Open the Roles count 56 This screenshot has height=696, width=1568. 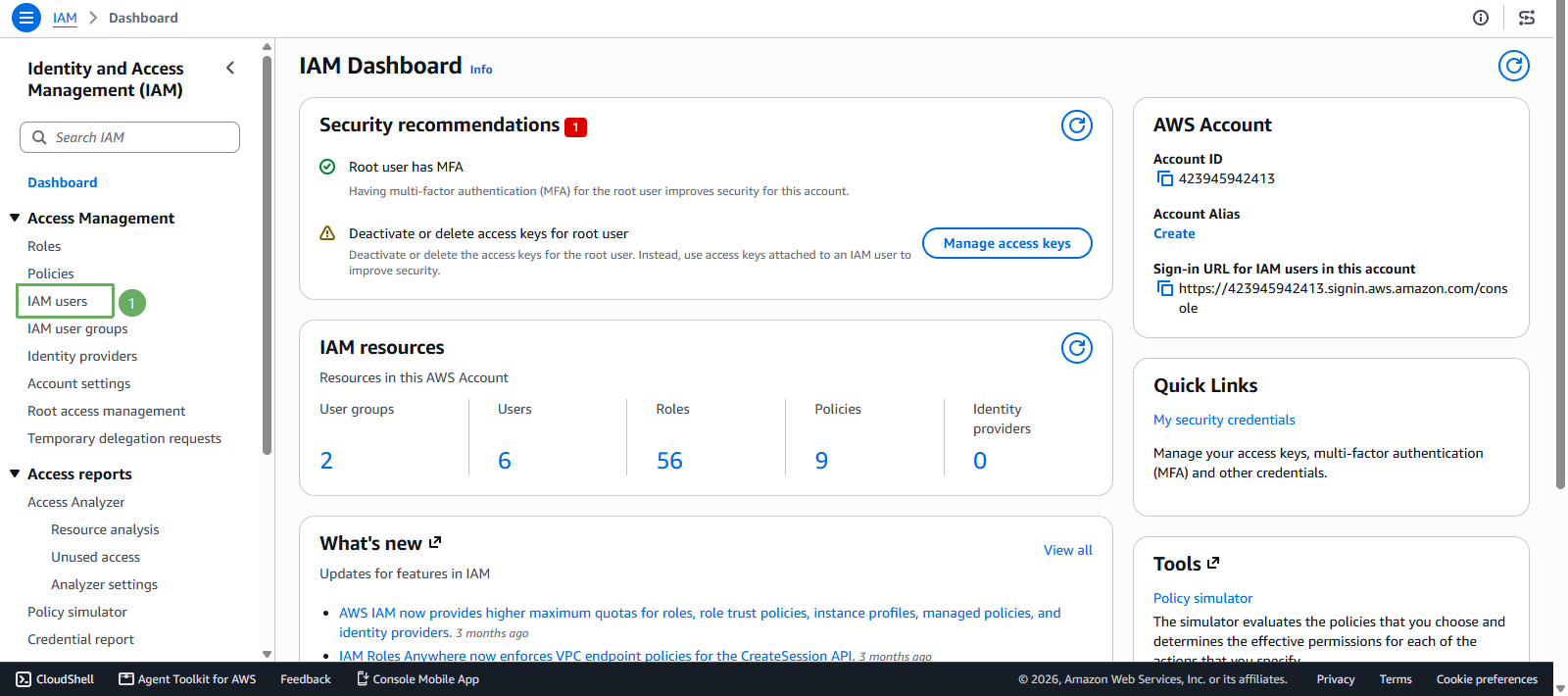[669, 461]
